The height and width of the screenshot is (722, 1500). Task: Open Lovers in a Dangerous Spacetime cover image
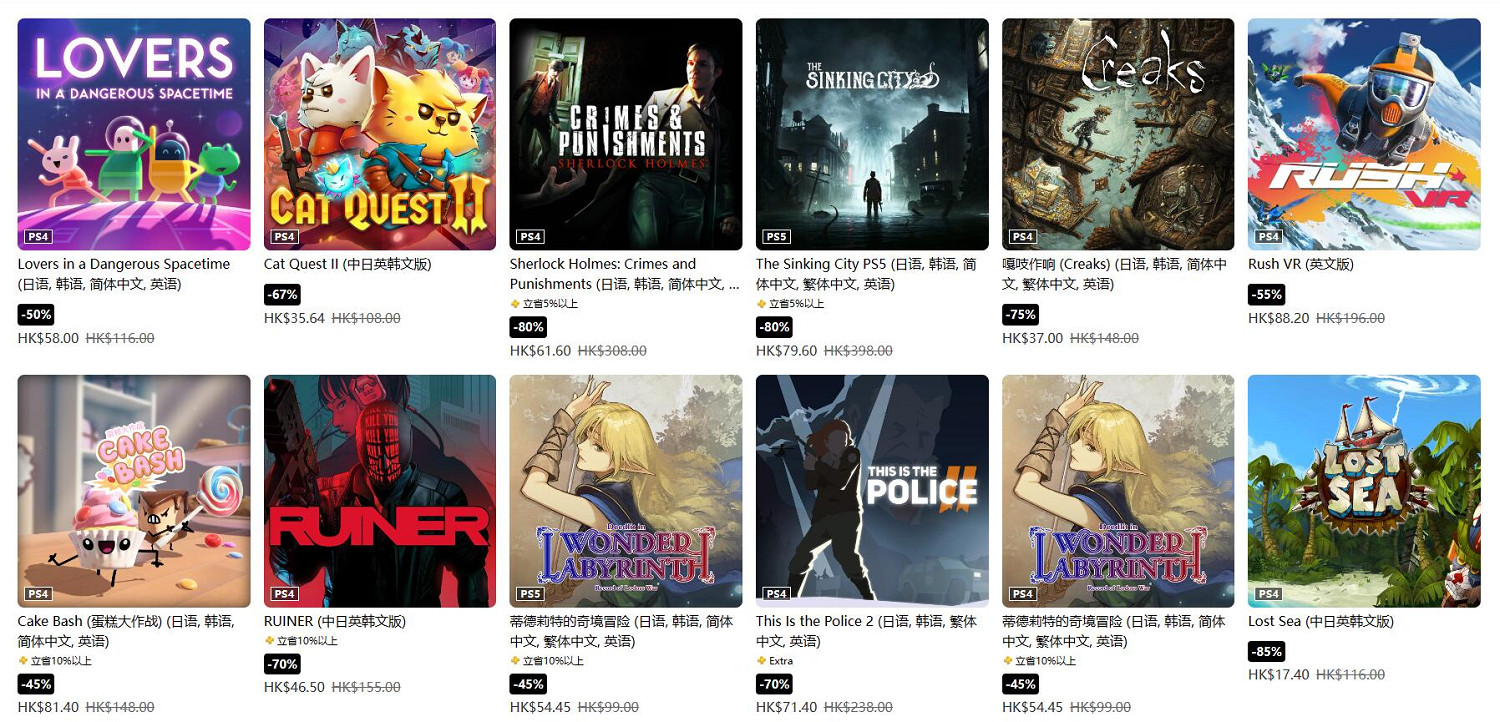point(134,134)
